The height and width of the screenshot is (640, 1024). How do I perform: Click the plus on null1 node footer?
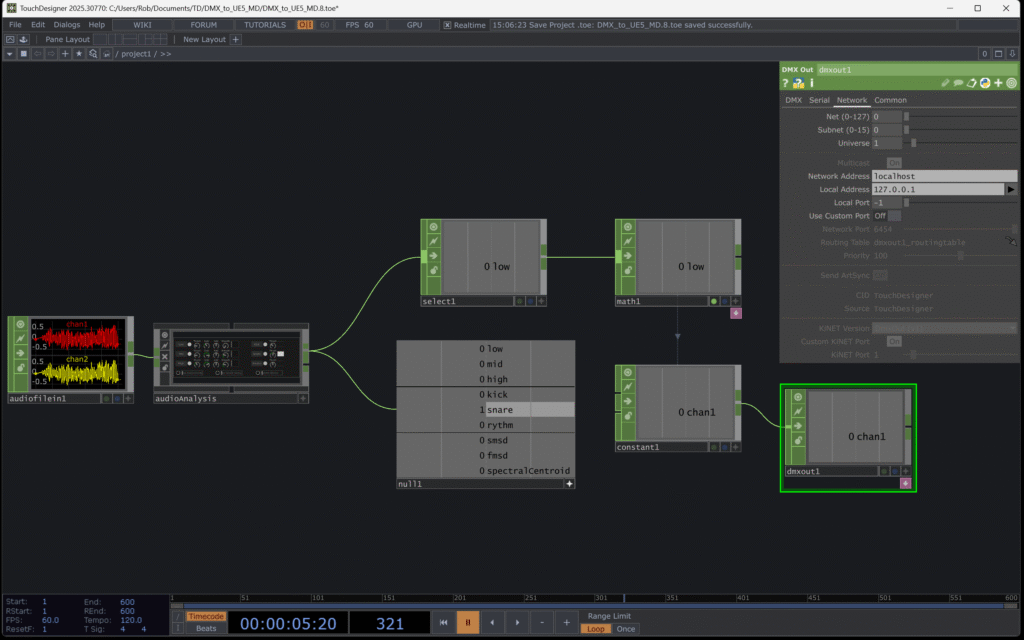click(x=569, y=484)
